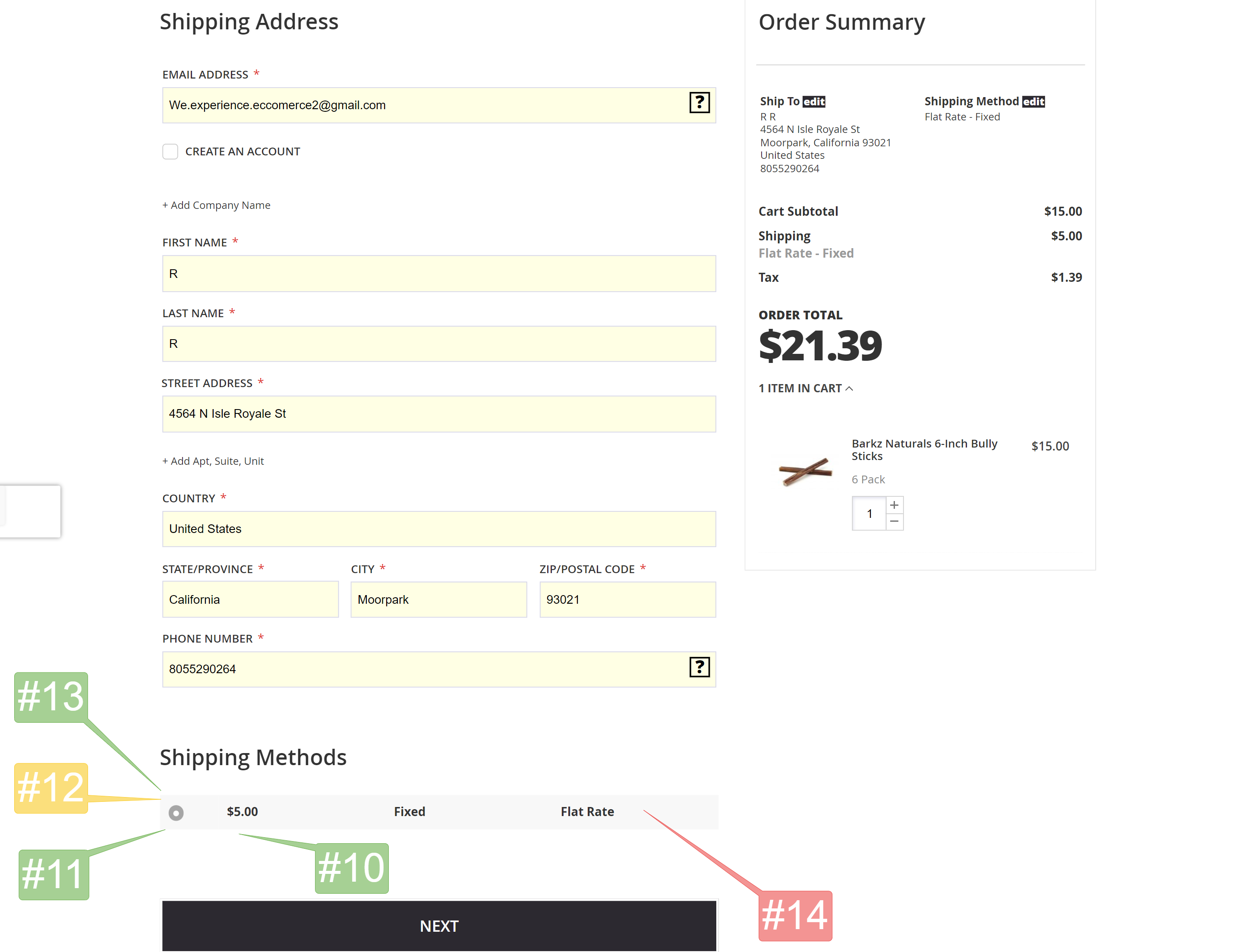The image size is (1241, 952).
Task: Check the Create an Account checkbox
Action: click(170, 151)
